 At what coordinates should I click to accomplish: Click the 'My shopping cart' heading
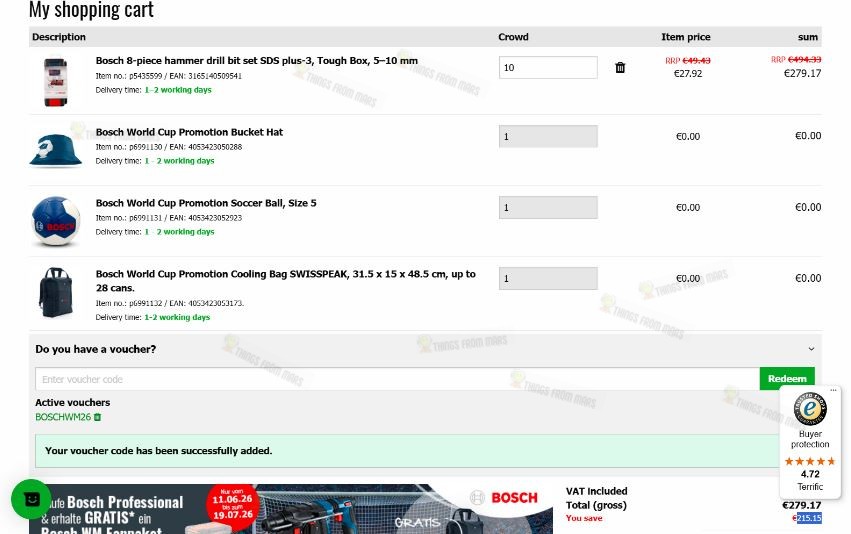pos(91,9)
